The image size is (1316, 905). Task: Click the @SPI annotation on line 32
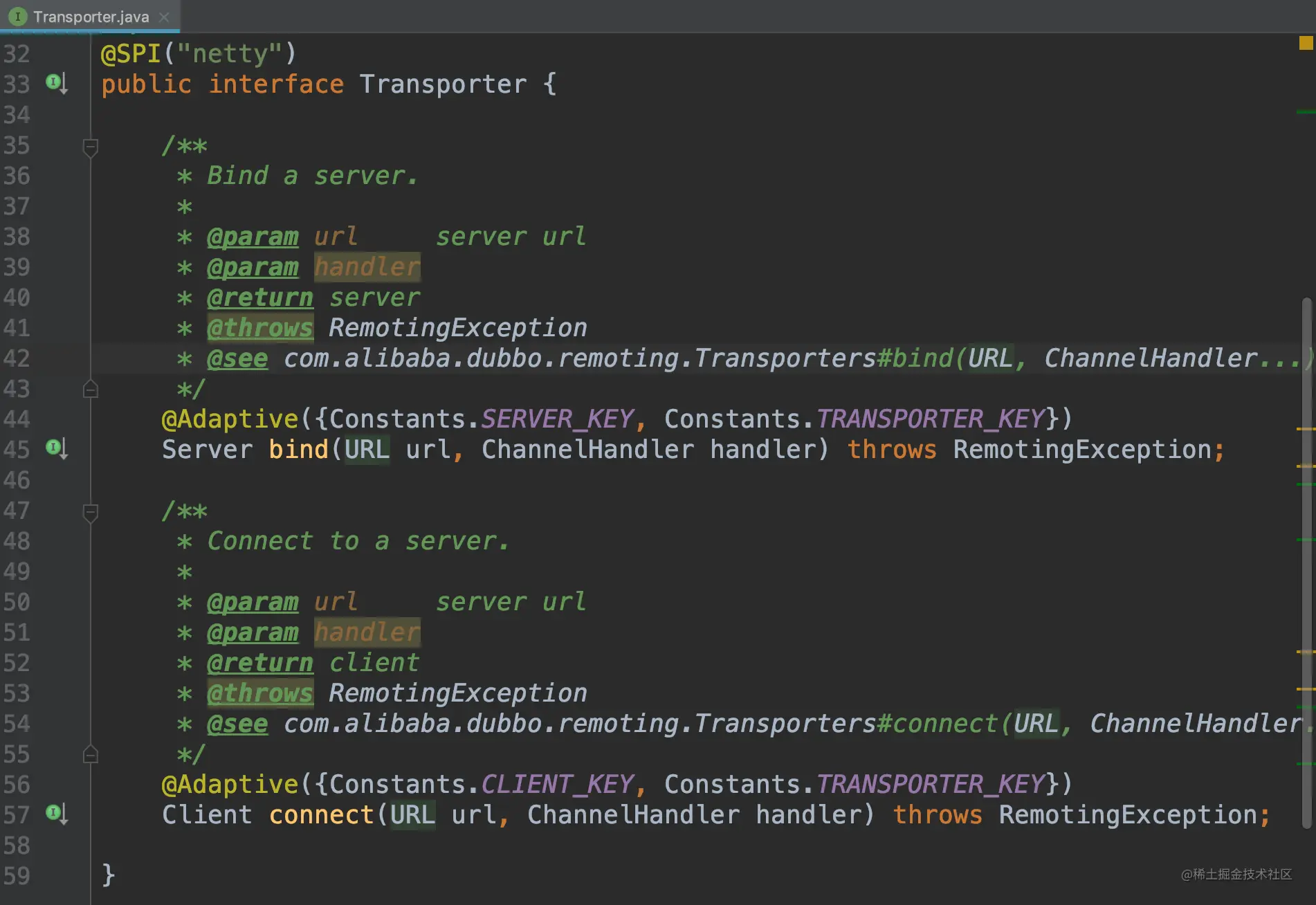pyautogui.click(x=131, y=53)
